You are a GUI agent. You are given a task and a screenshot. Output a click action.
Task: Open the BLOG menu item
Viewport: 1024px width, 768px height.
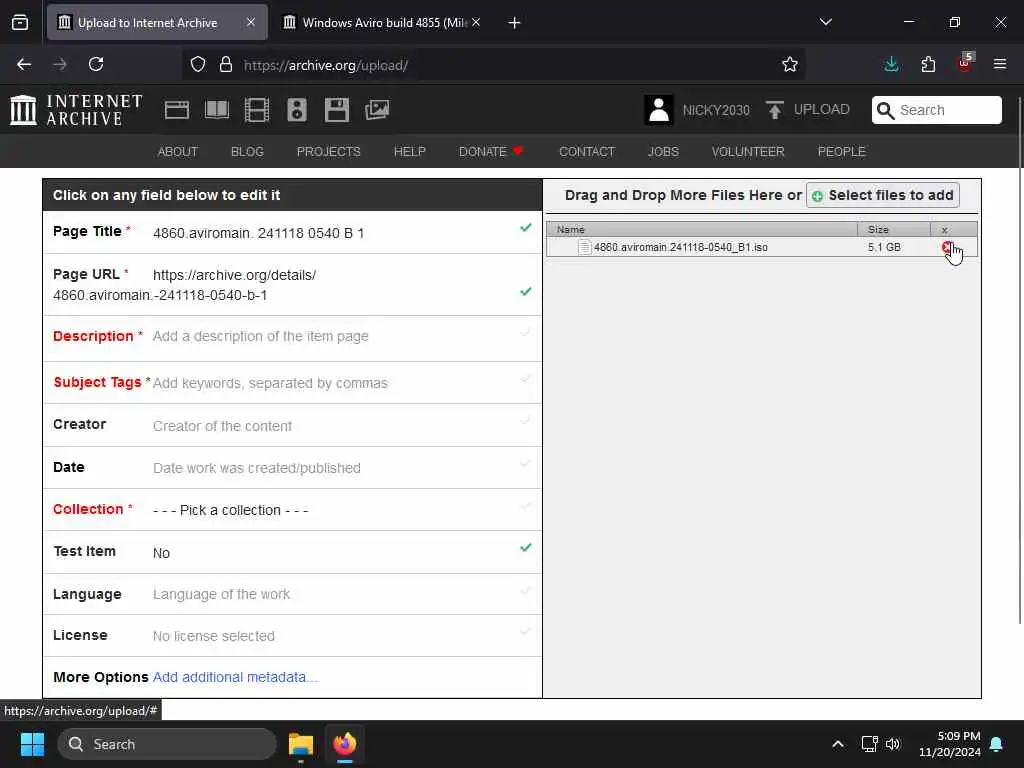click(247, 152)
